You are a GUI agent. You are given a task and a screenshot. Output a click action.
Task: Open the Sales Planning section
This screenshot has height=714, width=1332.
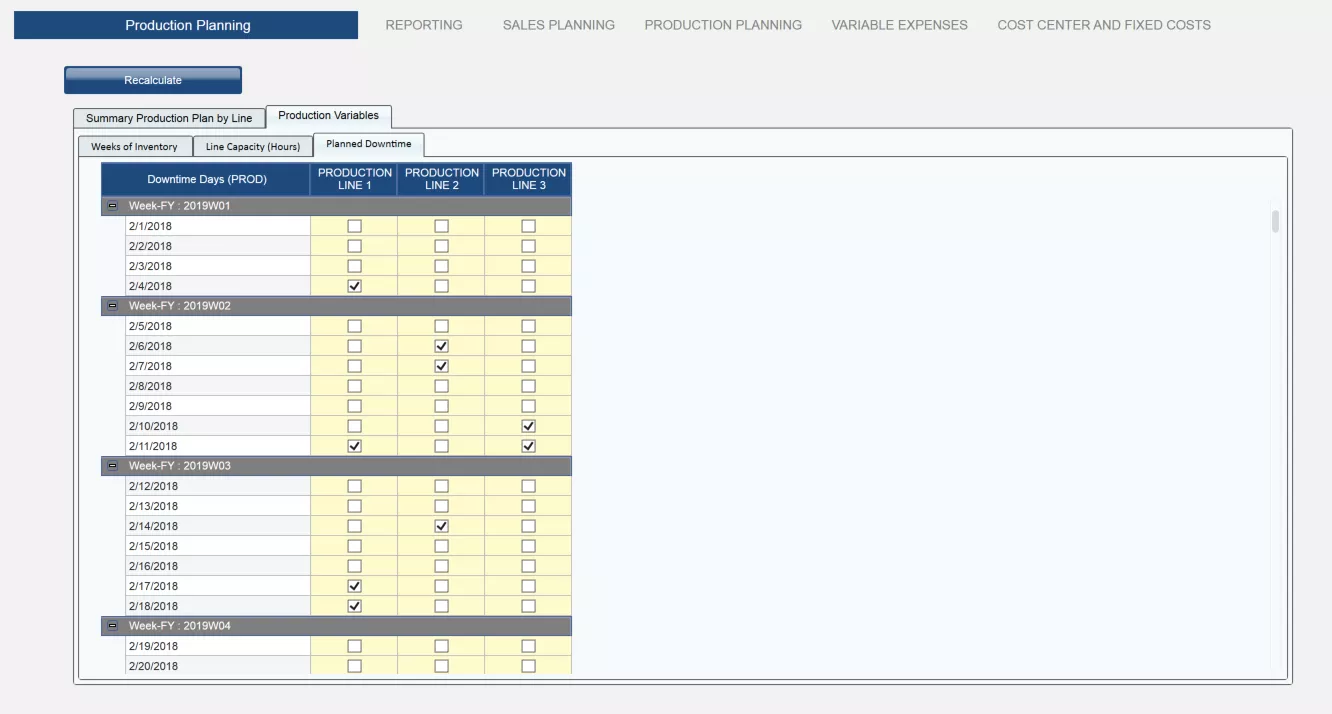coord(559,25)
